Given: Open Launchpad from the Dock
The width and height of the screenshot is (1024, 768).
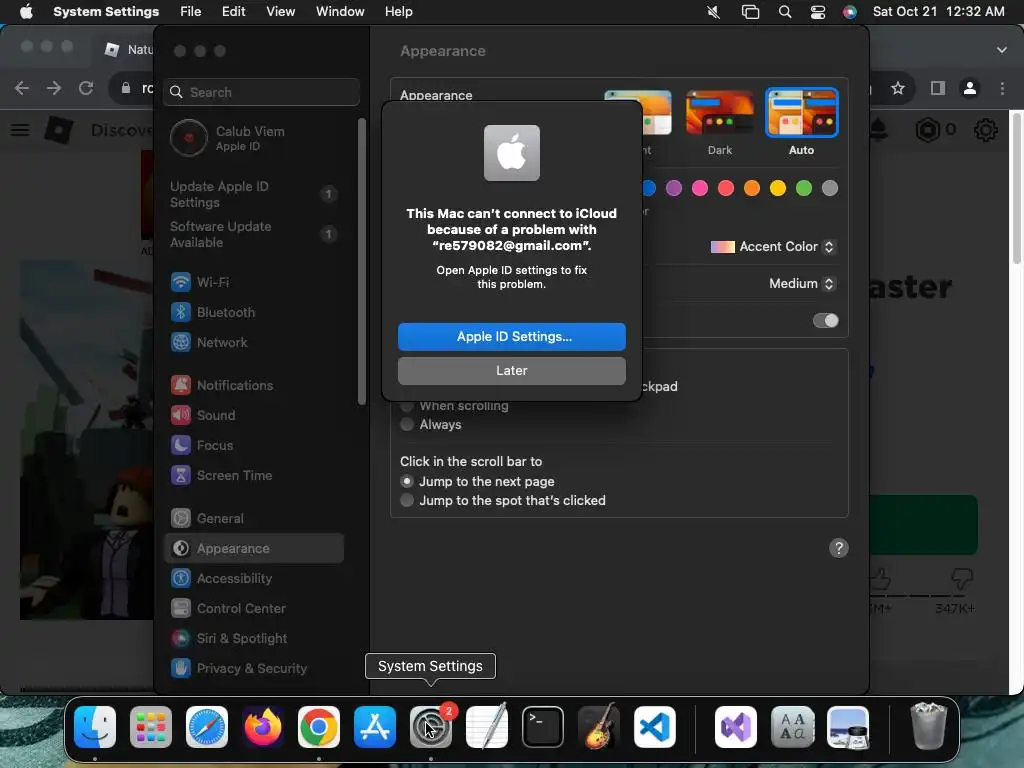Looking at the screenshot, I should tap(151, 727).
